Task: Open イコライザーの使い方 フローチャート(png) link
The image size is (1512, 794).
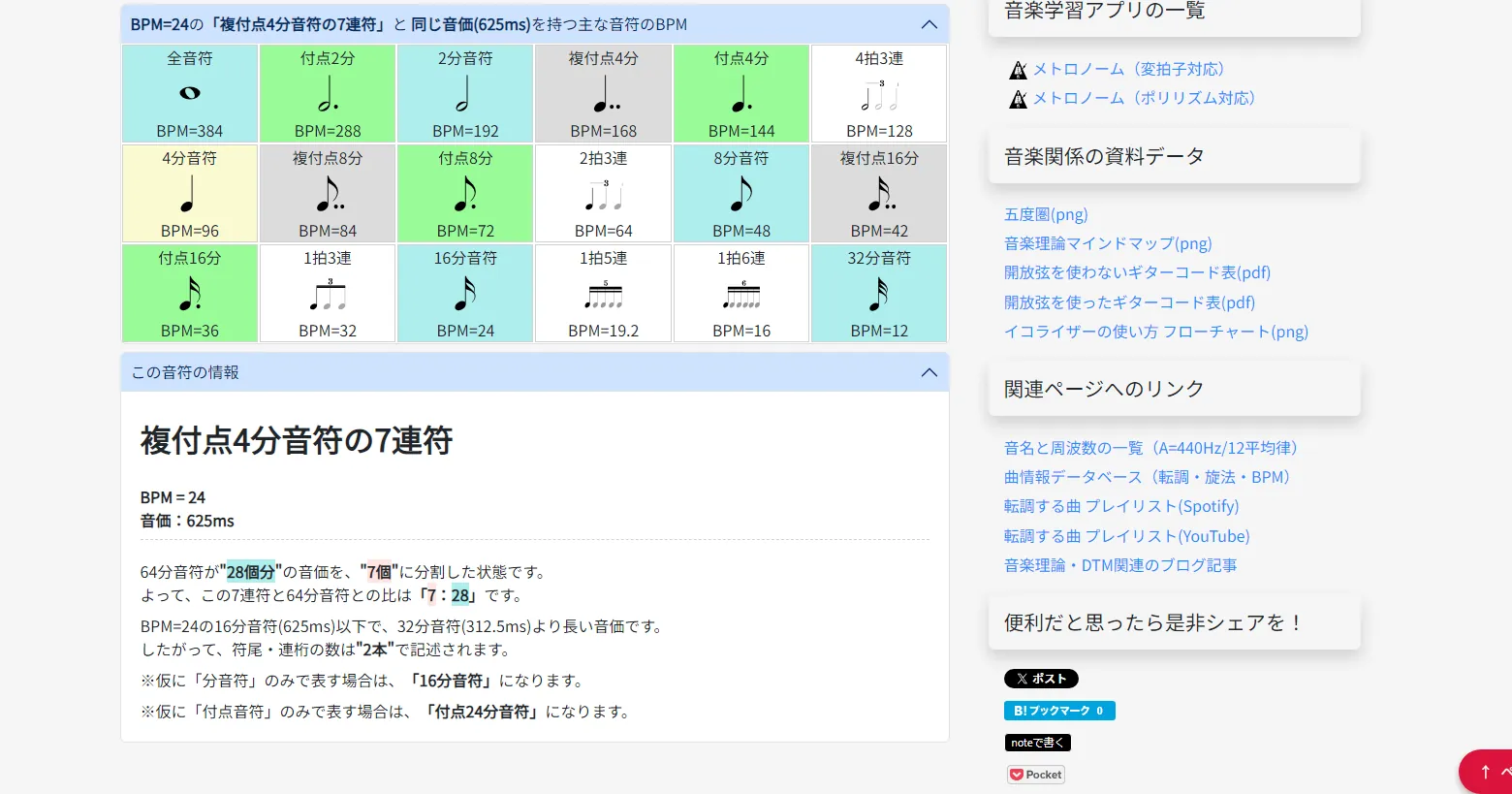Action: [1156, 332]
